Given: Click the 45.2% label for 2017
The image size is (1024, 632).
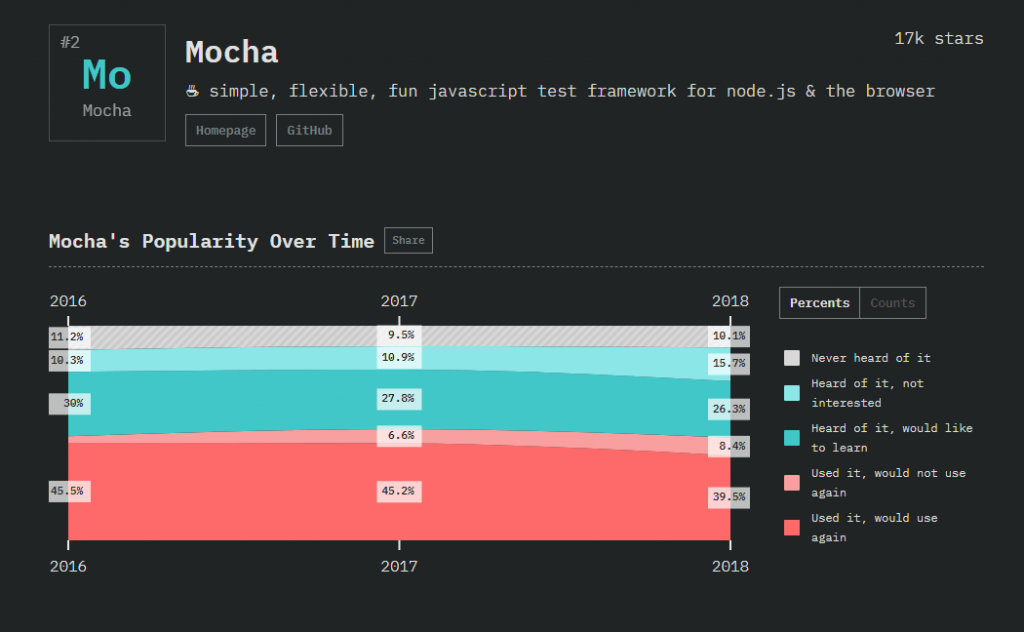Looking at the screenshot, I should pos(399,491).
